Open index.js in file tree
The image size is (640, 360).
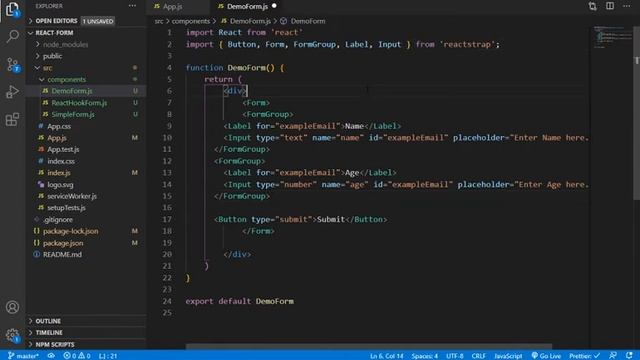pos(58,173)
